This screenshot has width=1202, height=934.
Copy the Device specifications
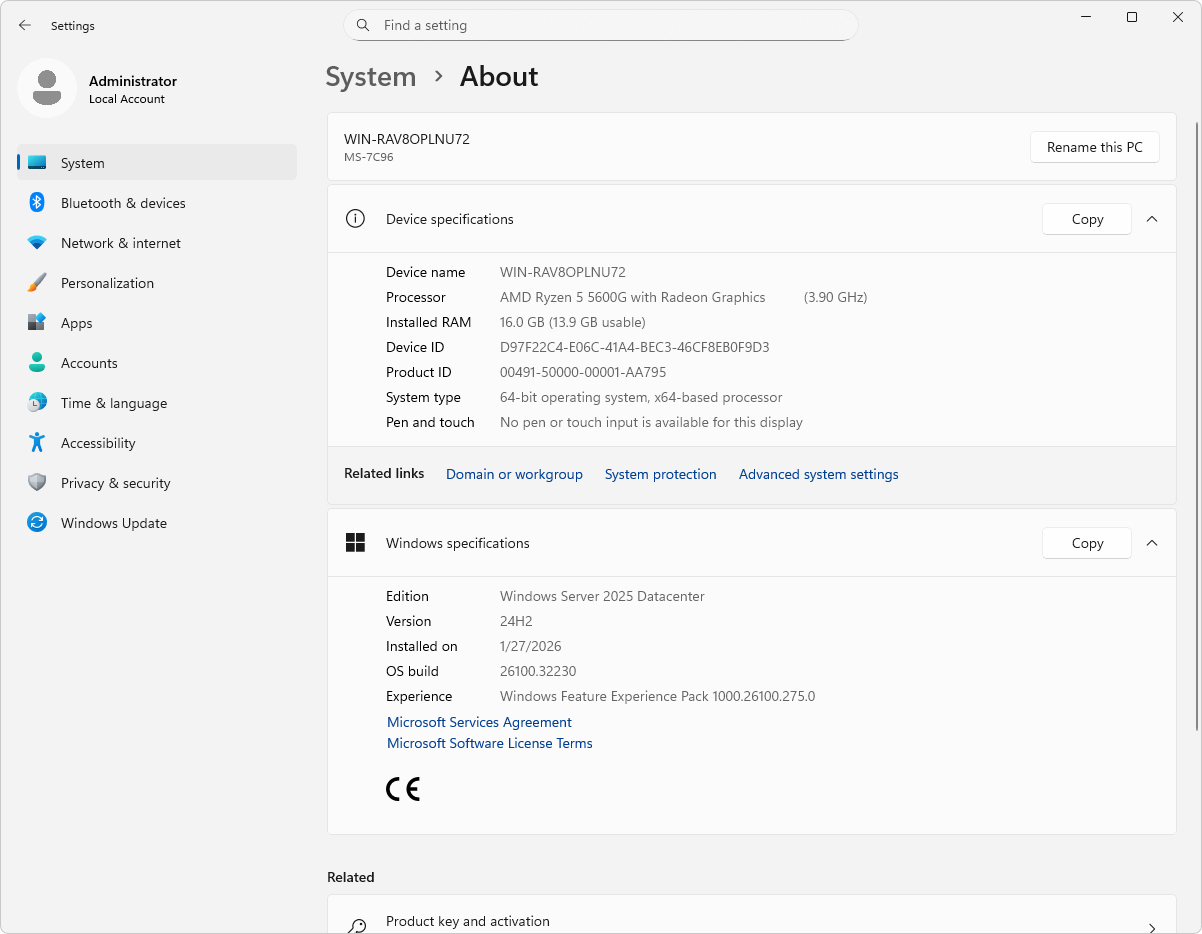1087,219
